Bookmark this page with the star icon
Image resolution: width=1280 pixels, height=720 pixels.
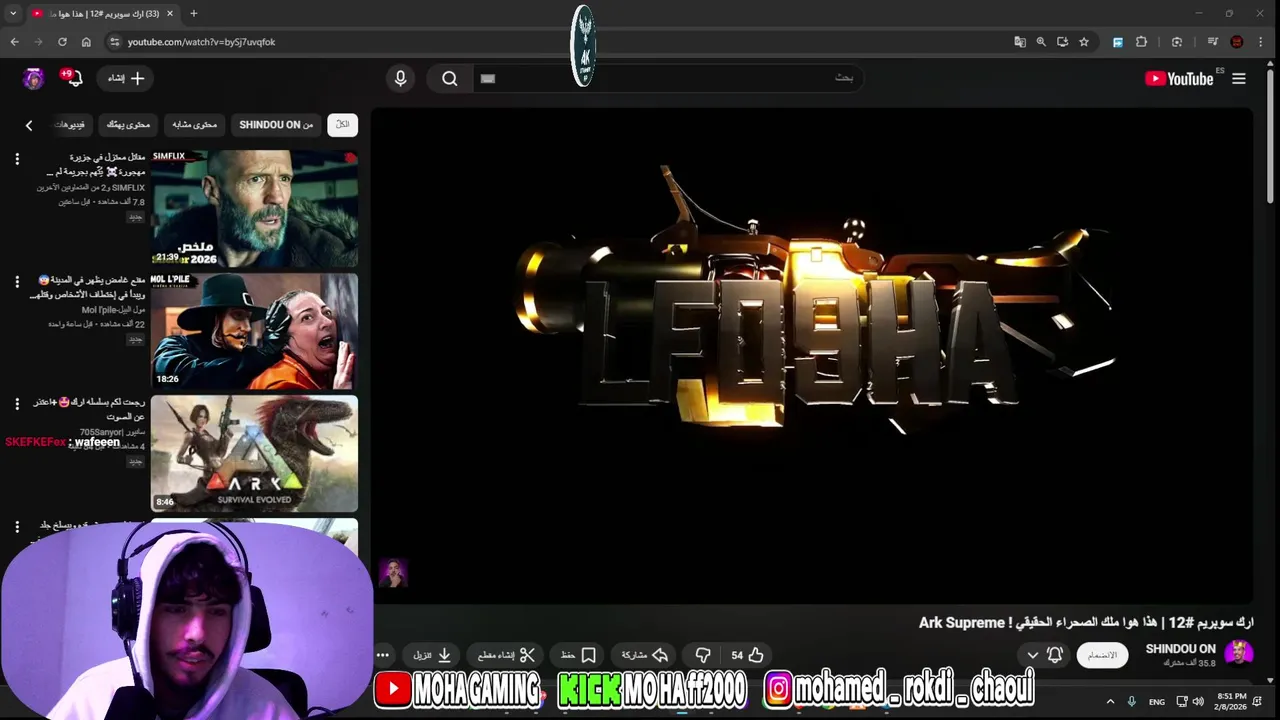pyautogui.click(x=1084, y=42)
